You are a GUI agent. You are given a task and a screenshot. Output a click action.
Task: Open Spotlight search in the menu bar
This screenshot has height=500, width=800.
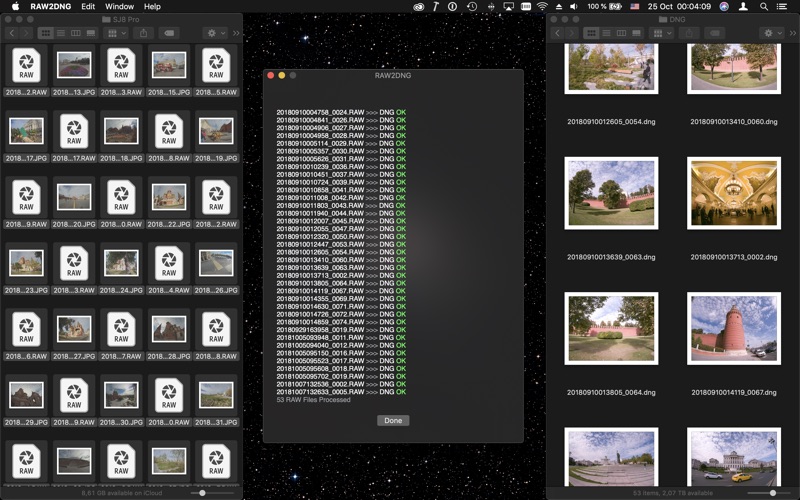[x=763, y=7]
